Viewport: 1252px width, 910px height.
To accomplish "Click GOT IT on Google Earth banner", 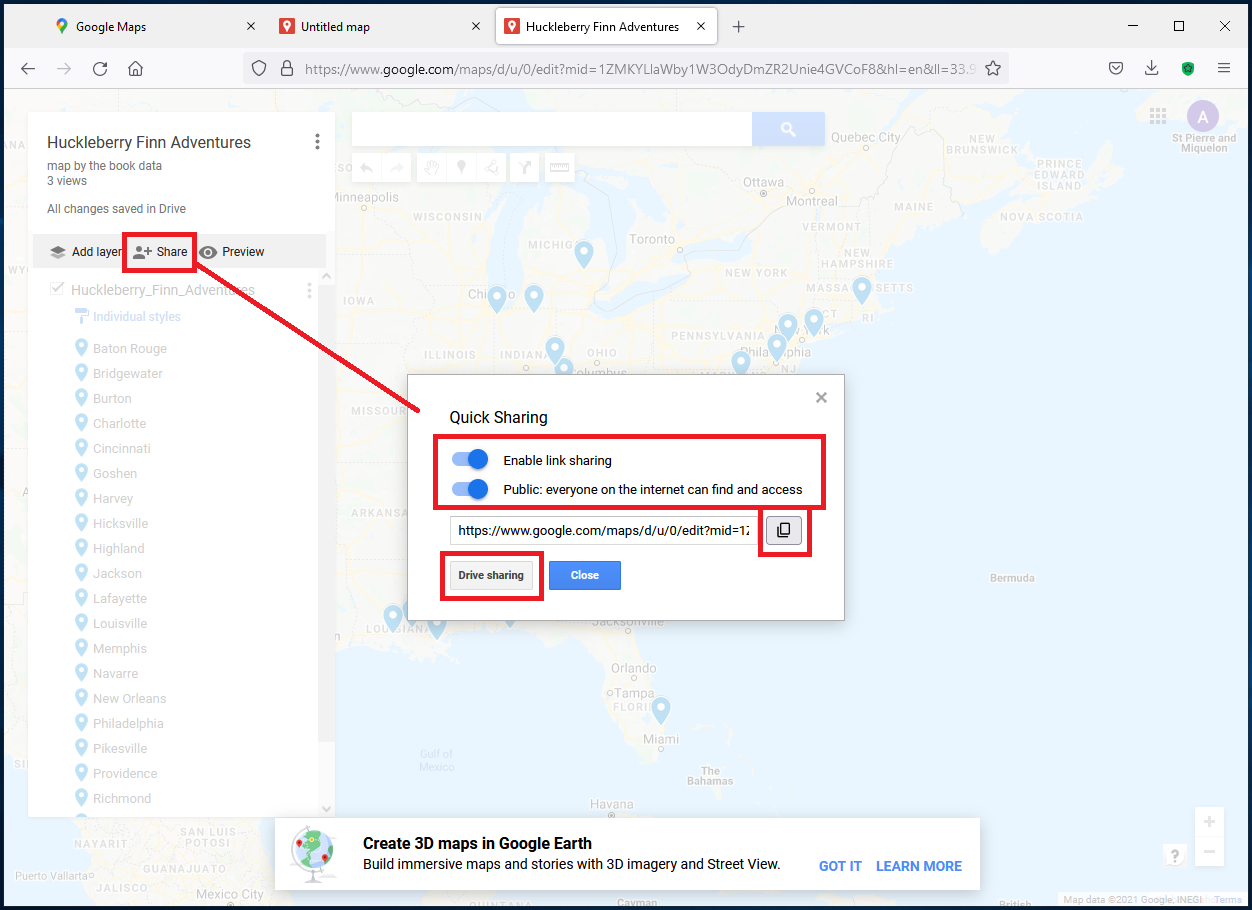I will (x=840, y=866).
